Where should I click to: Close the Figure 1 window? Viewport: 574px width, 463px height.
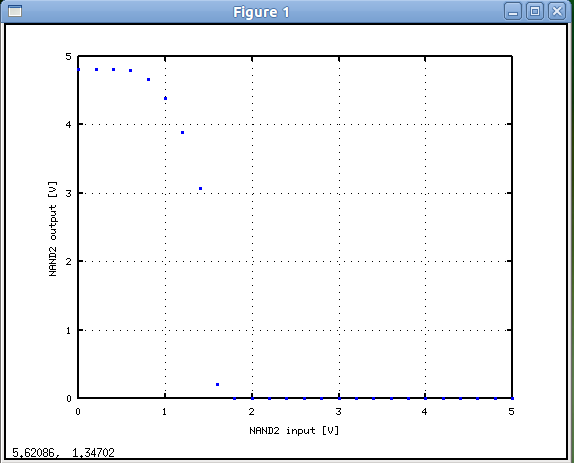(557, 11)
